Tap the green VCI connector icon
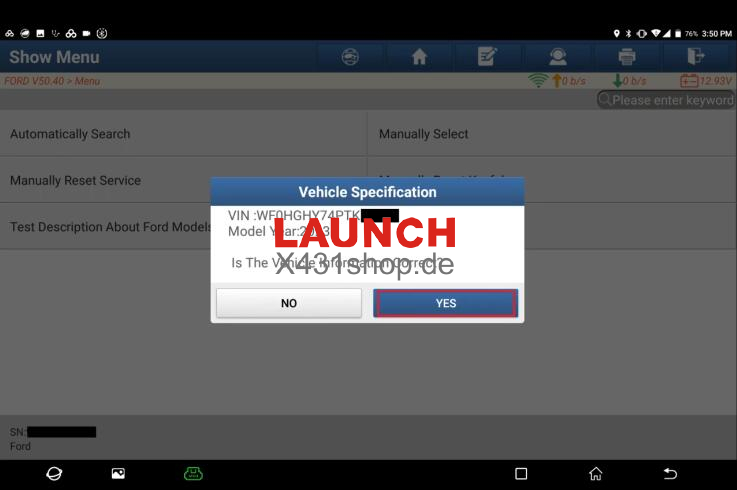The image size is (737, 490). pos(192,473)
